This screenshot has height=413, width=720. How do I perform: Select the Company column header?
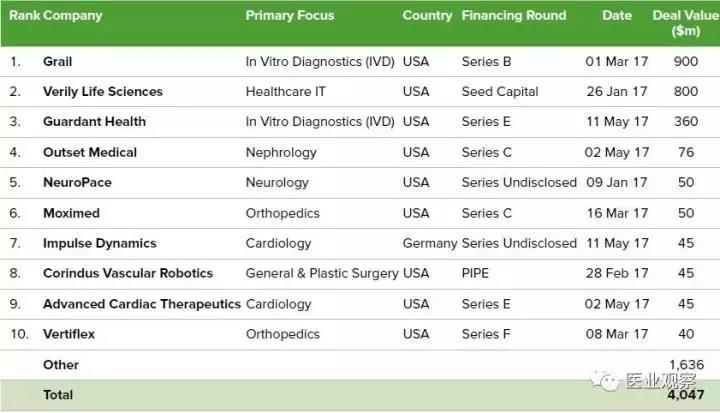tap(73, 16)
